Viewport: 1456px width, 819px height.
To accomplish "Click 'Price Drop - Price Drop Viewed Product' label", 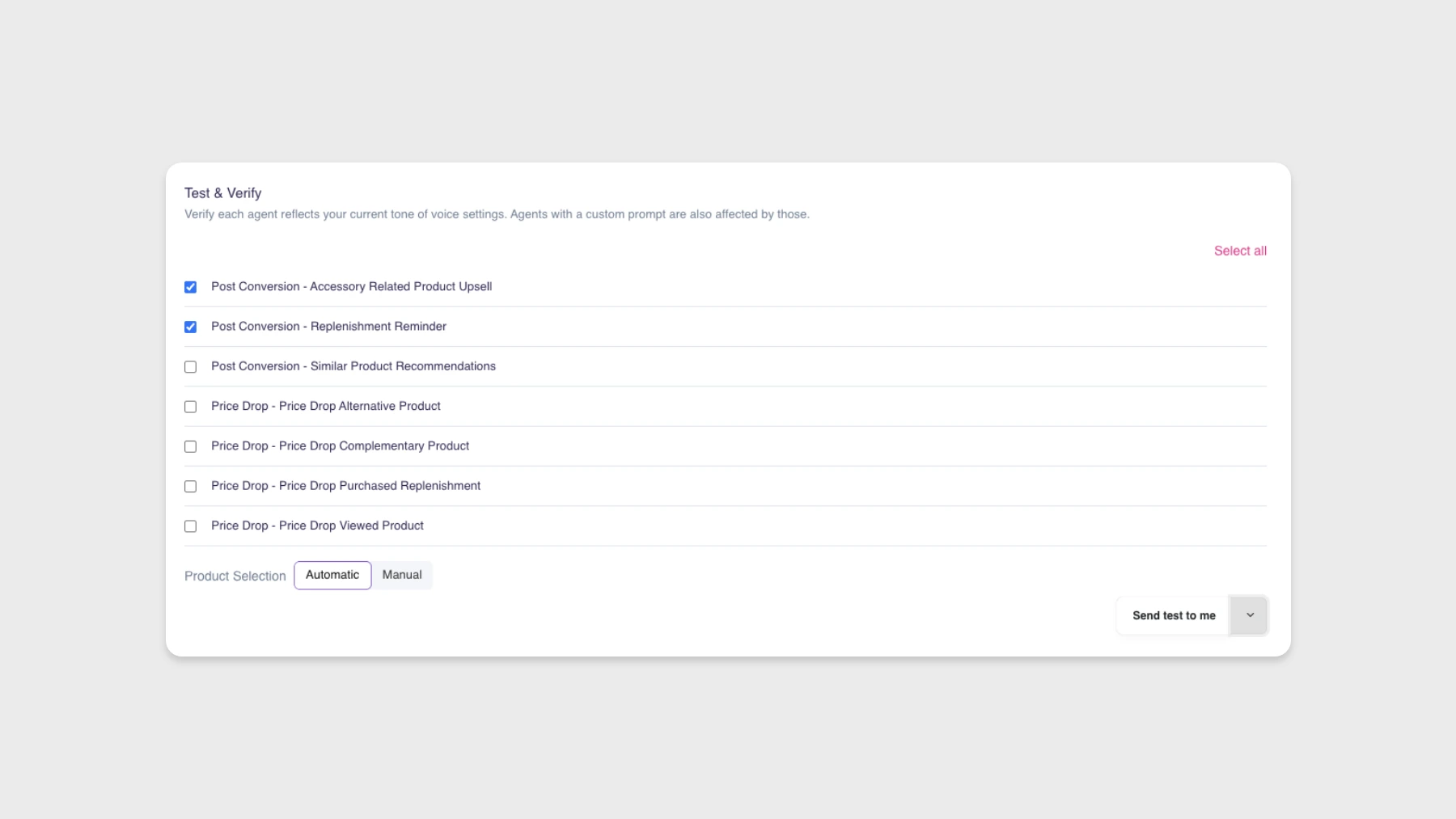I will point(317,526).
